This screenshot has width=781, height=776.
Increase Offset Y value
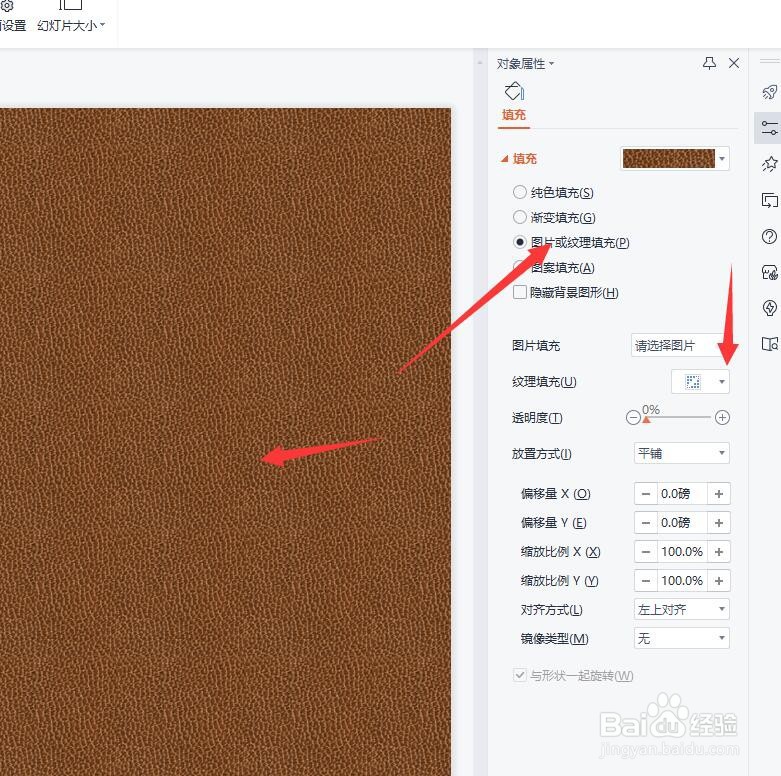[719, 522]
